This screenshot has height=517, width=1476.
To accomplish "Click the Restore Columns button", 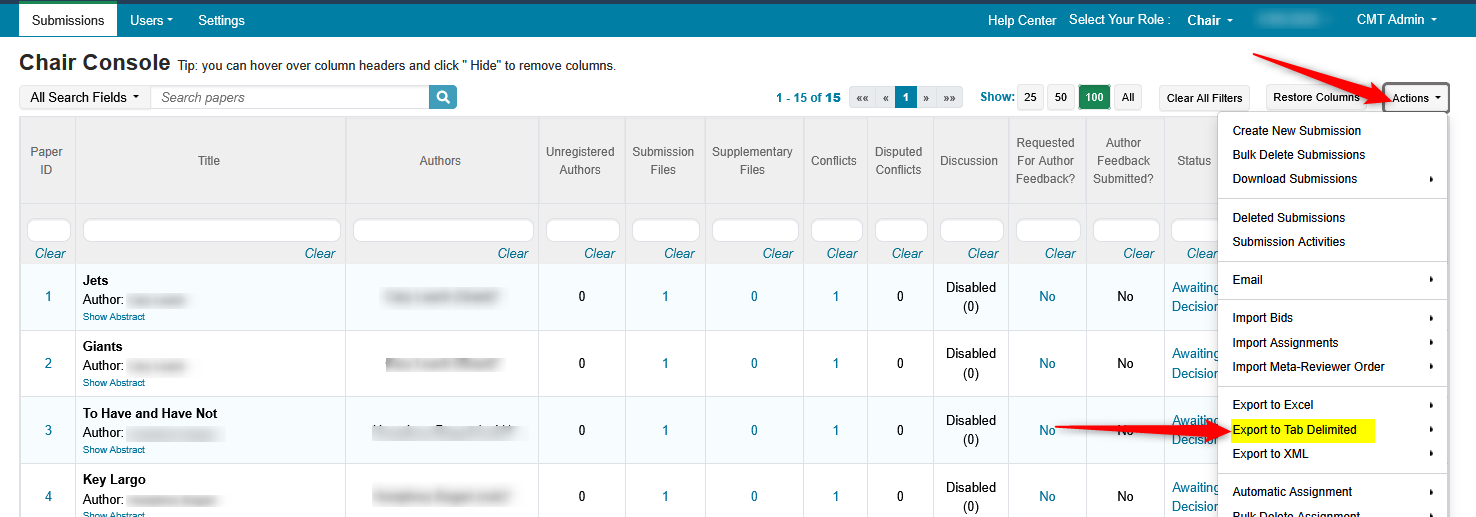I will 1316,97.
